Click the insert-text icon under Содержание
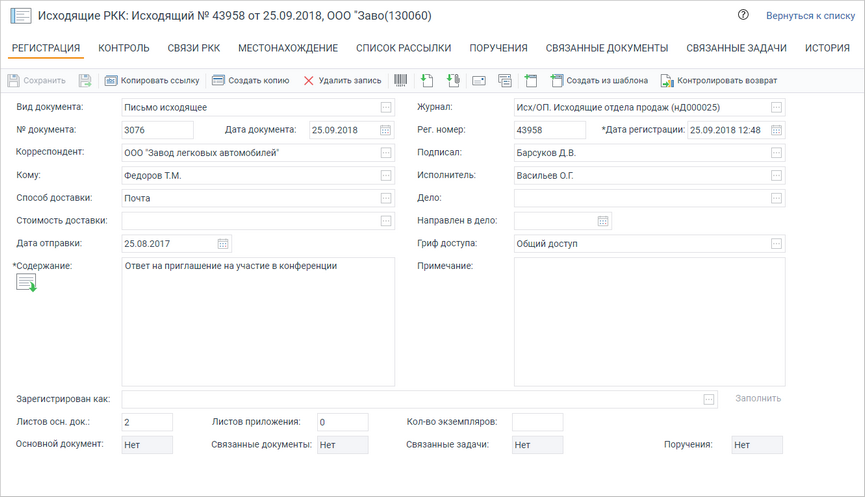 (26, 283)
